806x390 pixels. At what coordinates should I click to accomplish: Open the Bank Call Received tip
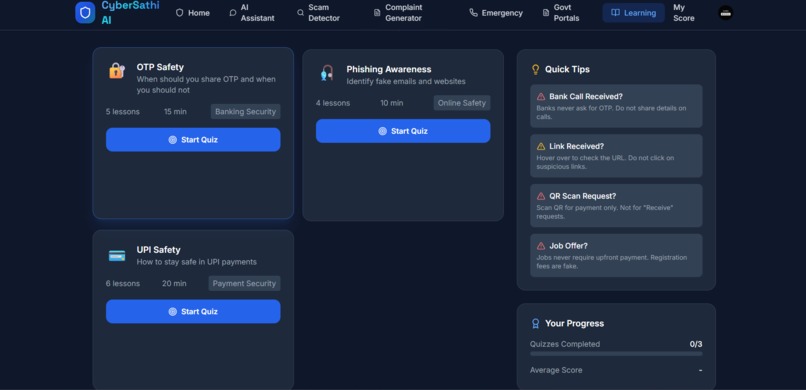click(616, 106)
